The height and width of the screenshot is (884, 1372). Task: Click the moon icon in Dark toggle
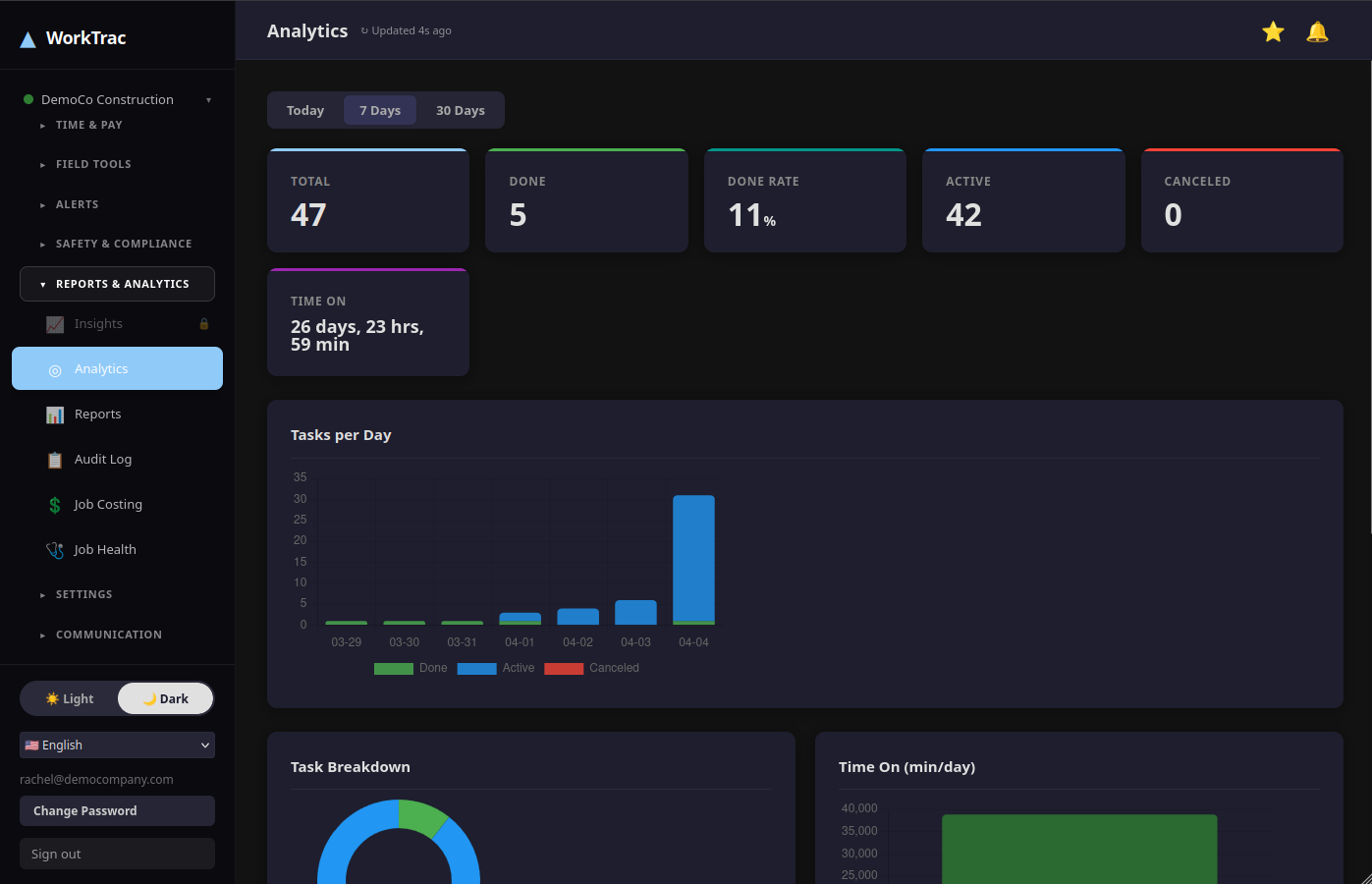point(149,698)
